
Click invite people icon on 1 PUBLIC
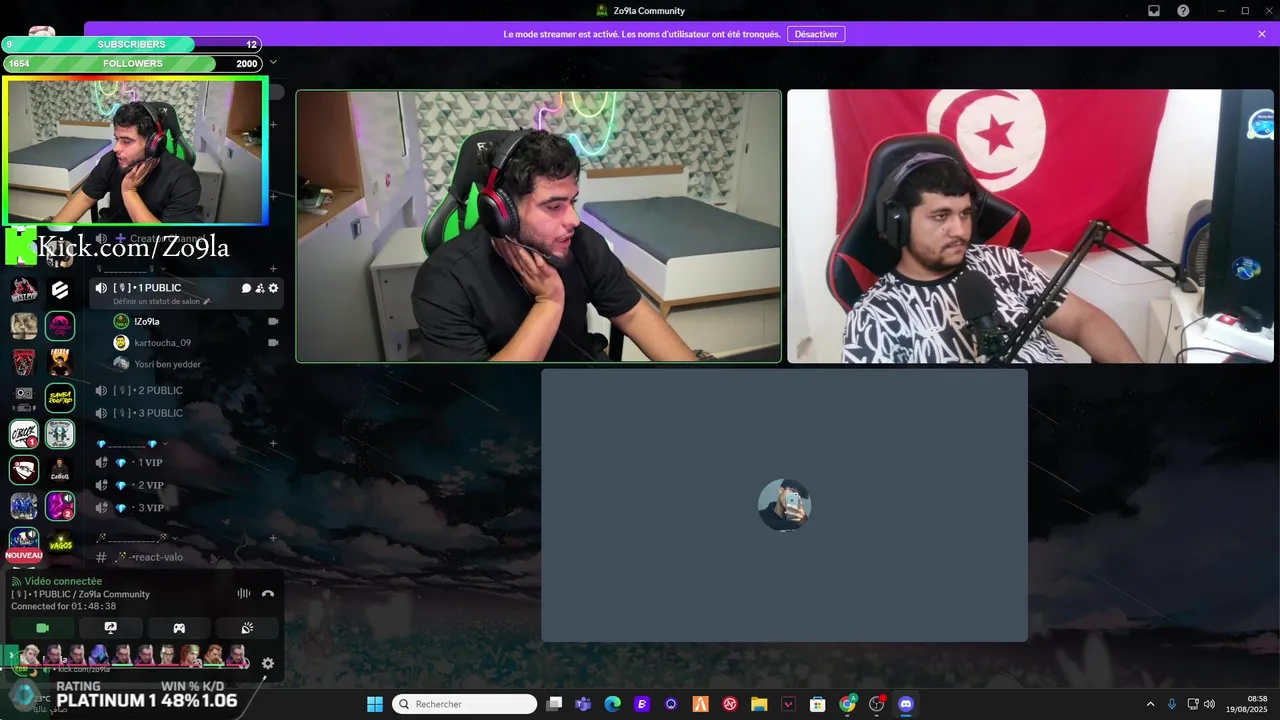pos(260,288)
